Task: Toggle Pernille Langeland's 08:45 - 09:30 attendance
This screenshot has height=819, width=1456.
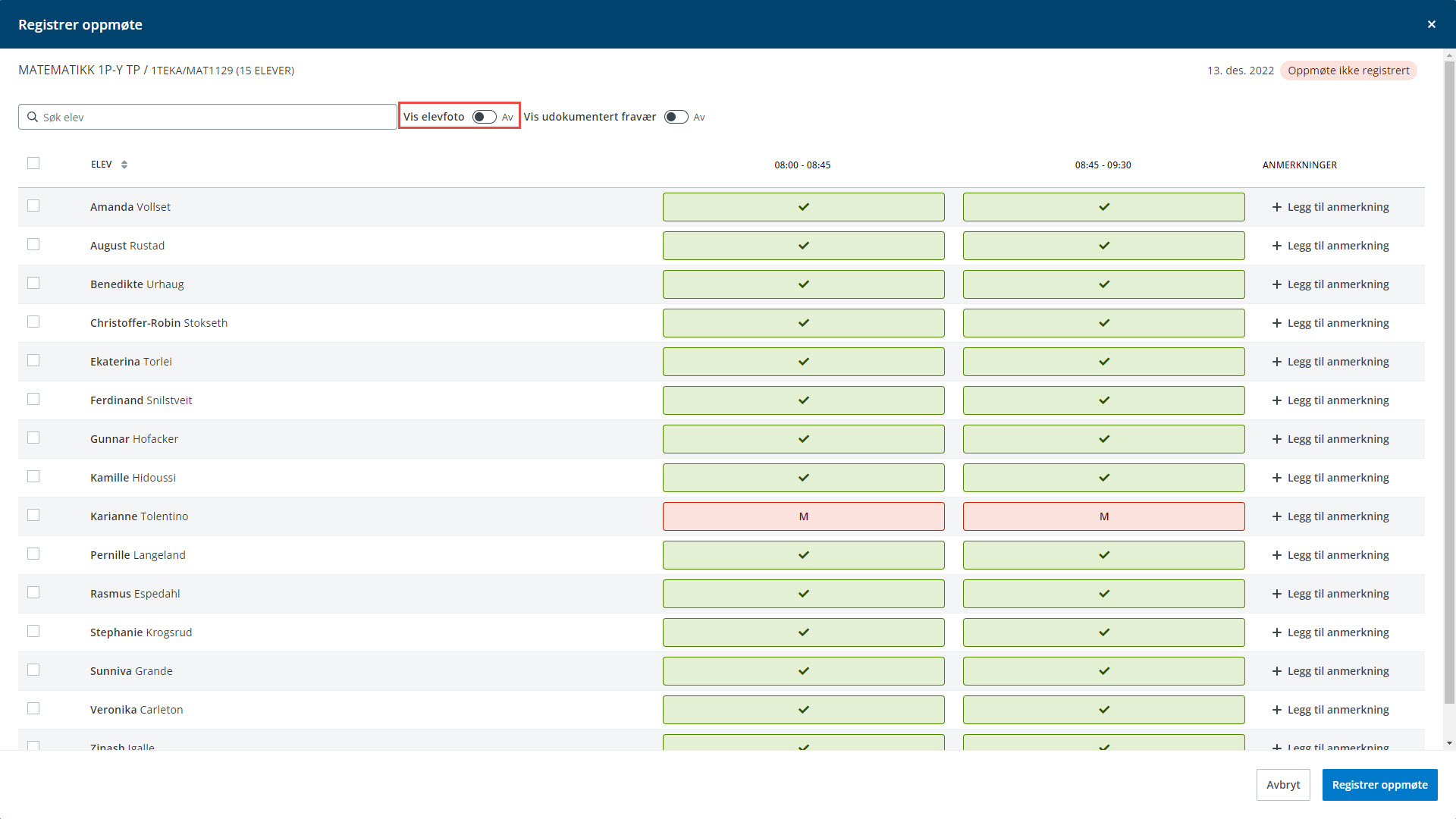Action: (1104, 555)
